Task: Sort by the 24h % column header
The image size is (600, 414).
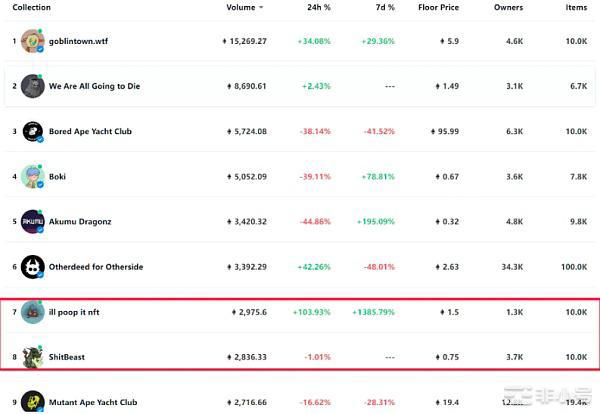Action: point(320,7)
